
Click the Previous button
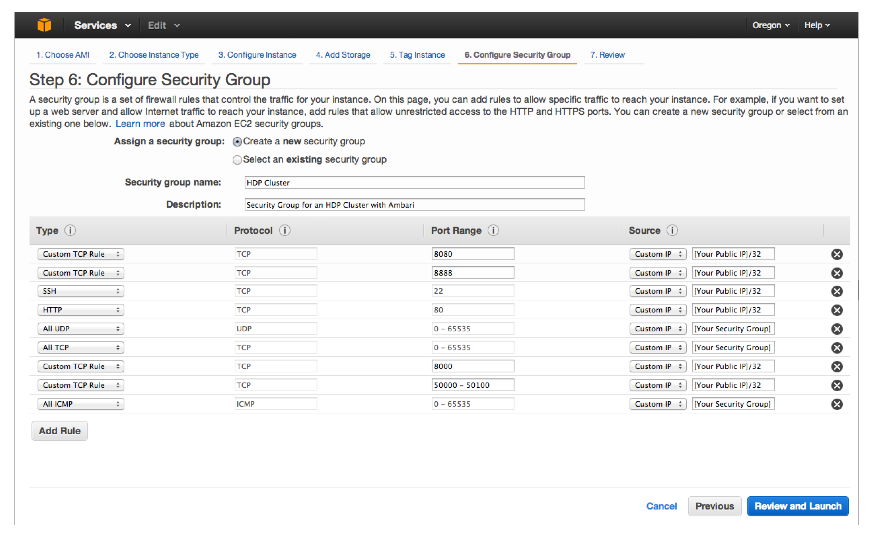714,506
